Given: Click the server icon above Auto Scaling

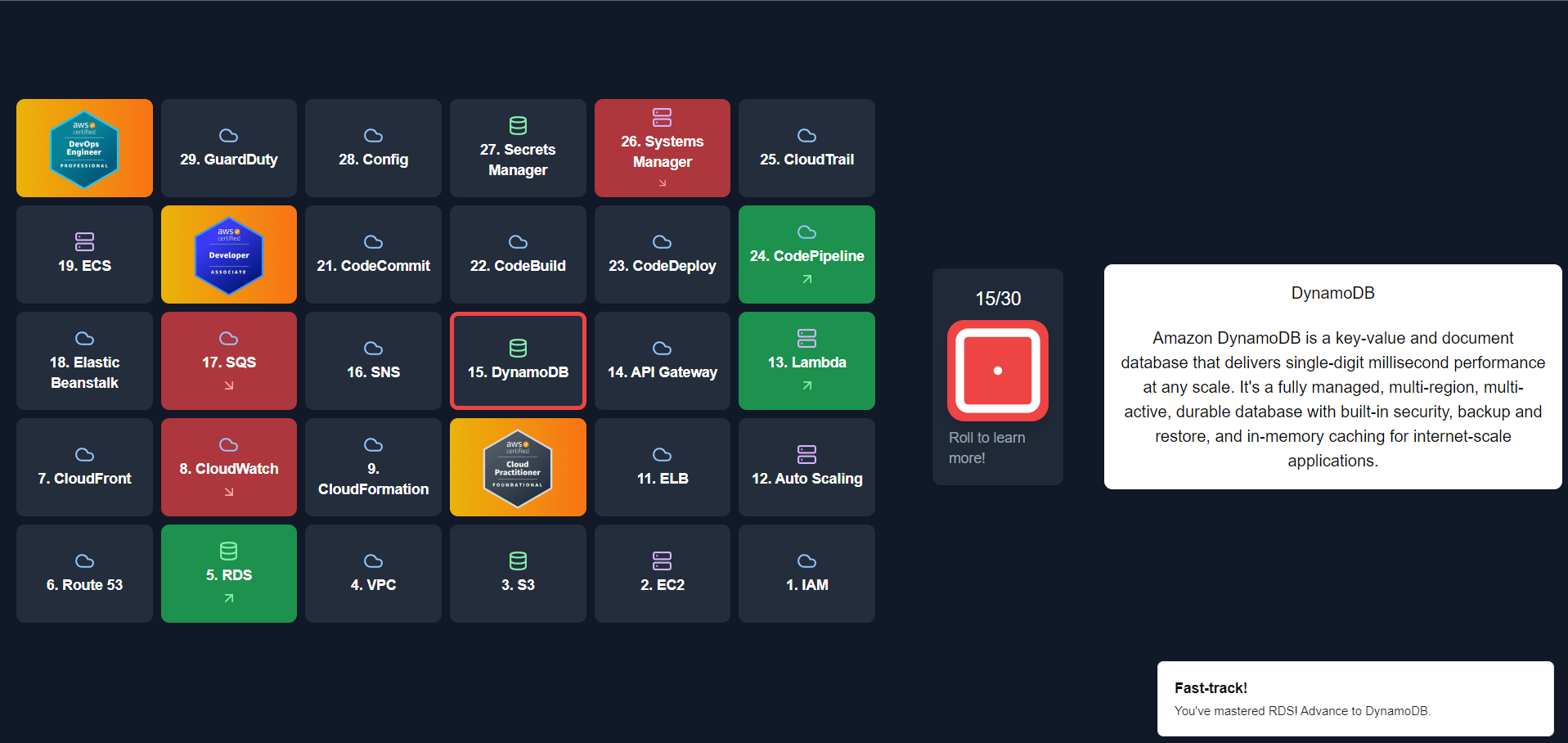Looking at the screenshot, I should tap(807, 454).
